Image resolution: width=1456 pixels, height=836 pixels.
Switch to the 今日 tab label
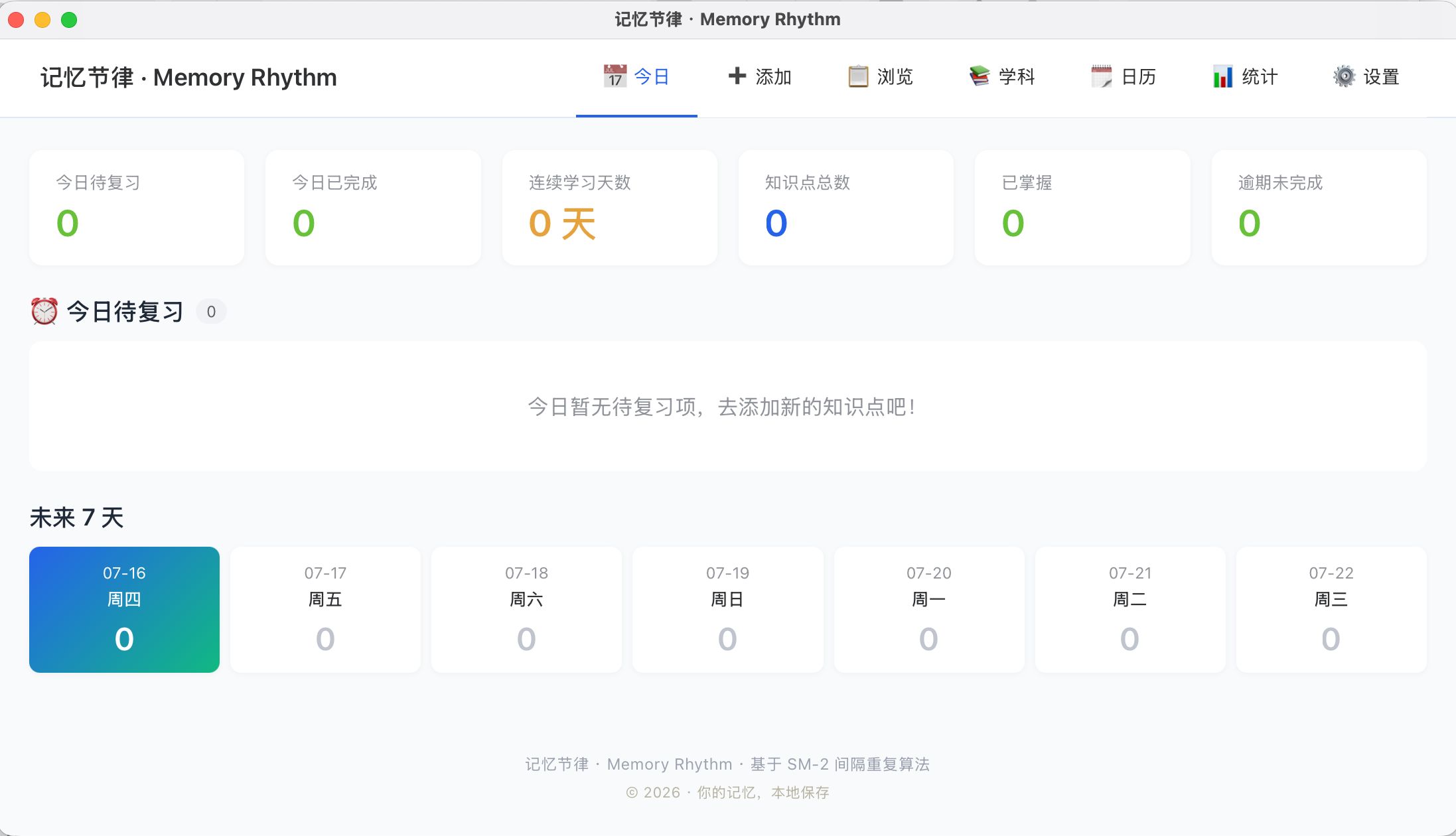tap(652, 77)
